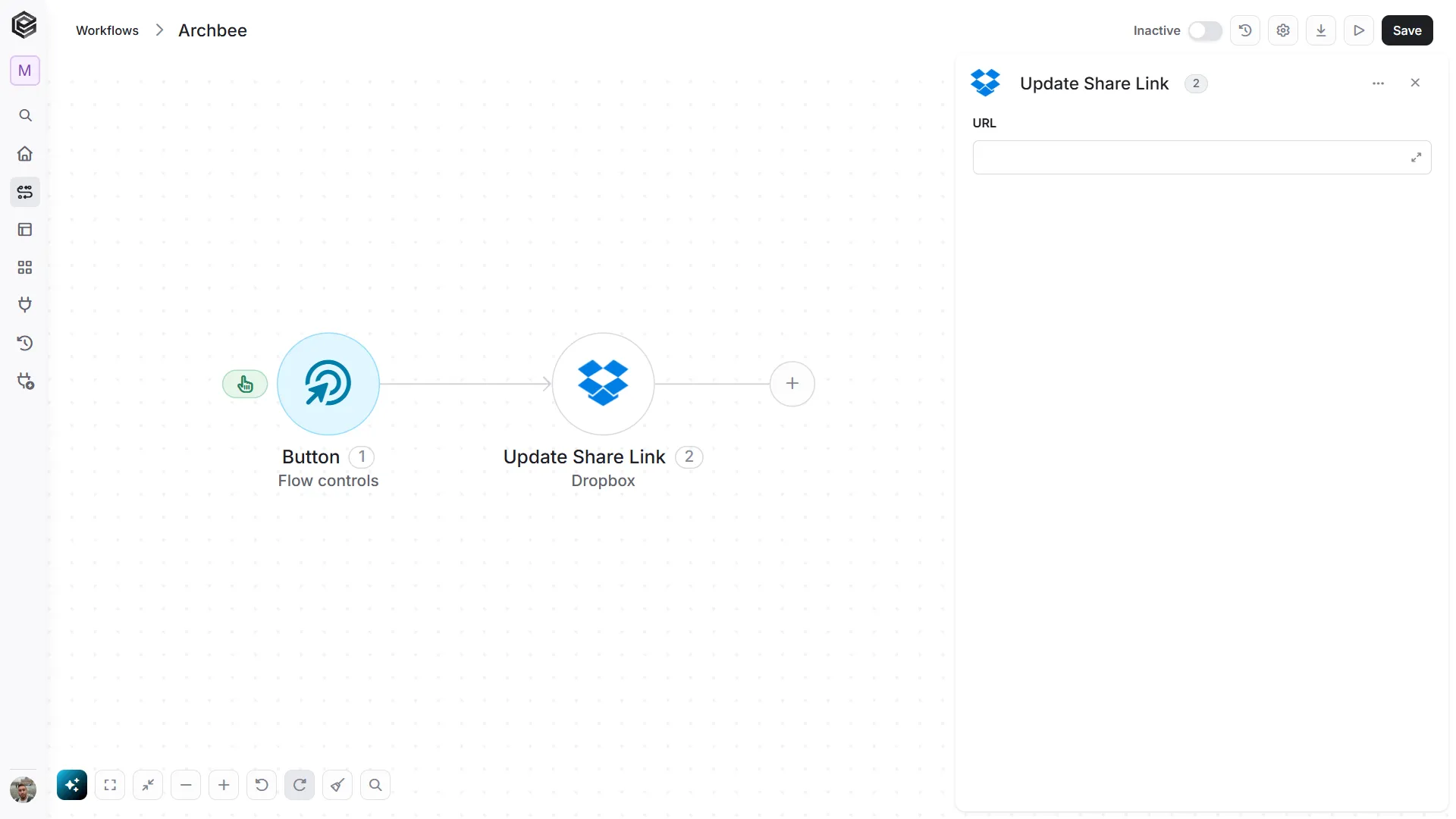Screen dimensions: 1456x819
Task: Open the connections plug sidebar icon
Action: [25, 305]
